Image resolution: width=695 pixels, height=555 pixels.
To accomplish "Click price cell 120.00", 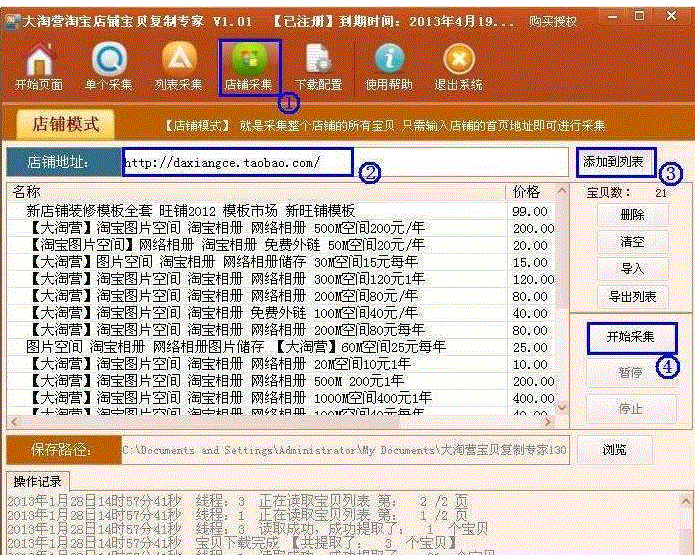I will pos(533,280).
